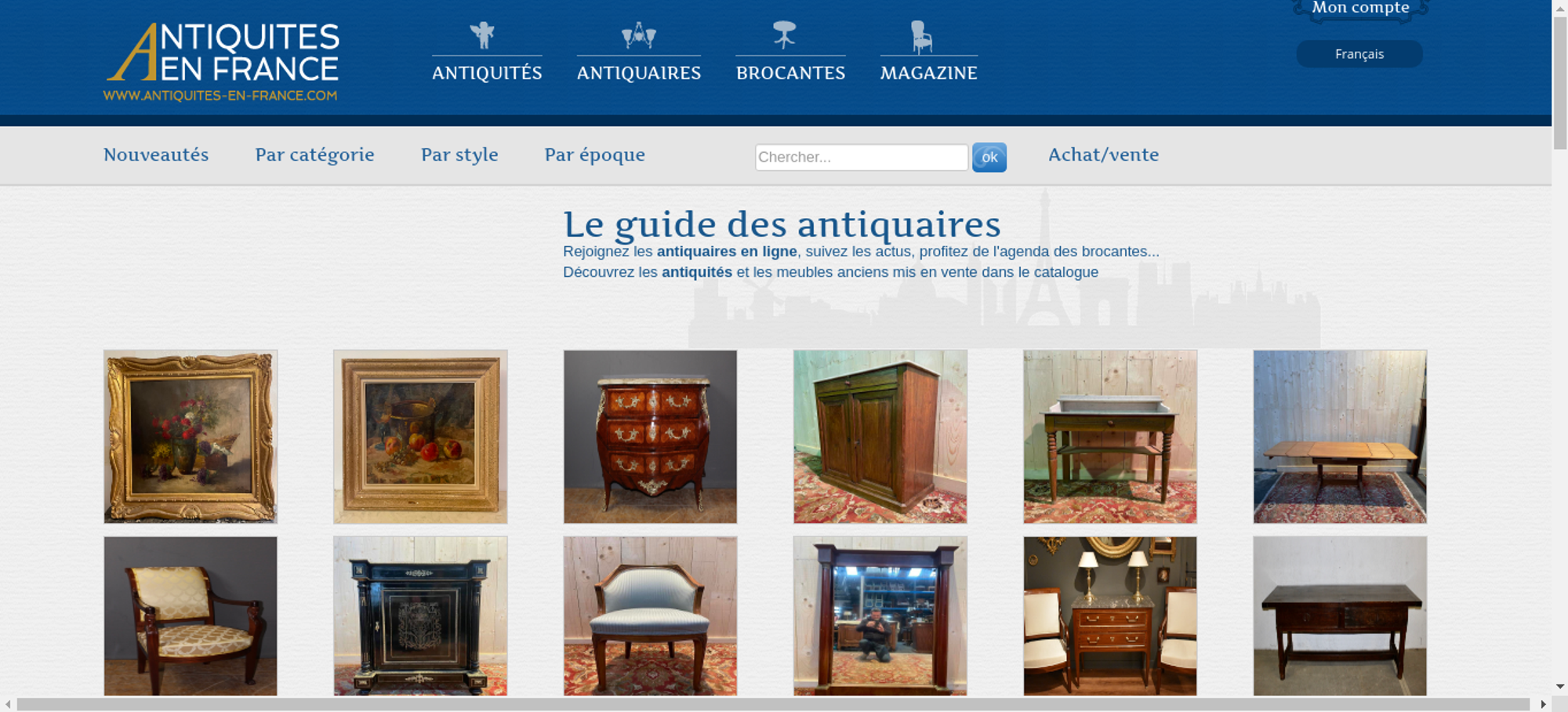
Task: Click the chandelier icon above Antiquaires
Action: pos(638,35)
